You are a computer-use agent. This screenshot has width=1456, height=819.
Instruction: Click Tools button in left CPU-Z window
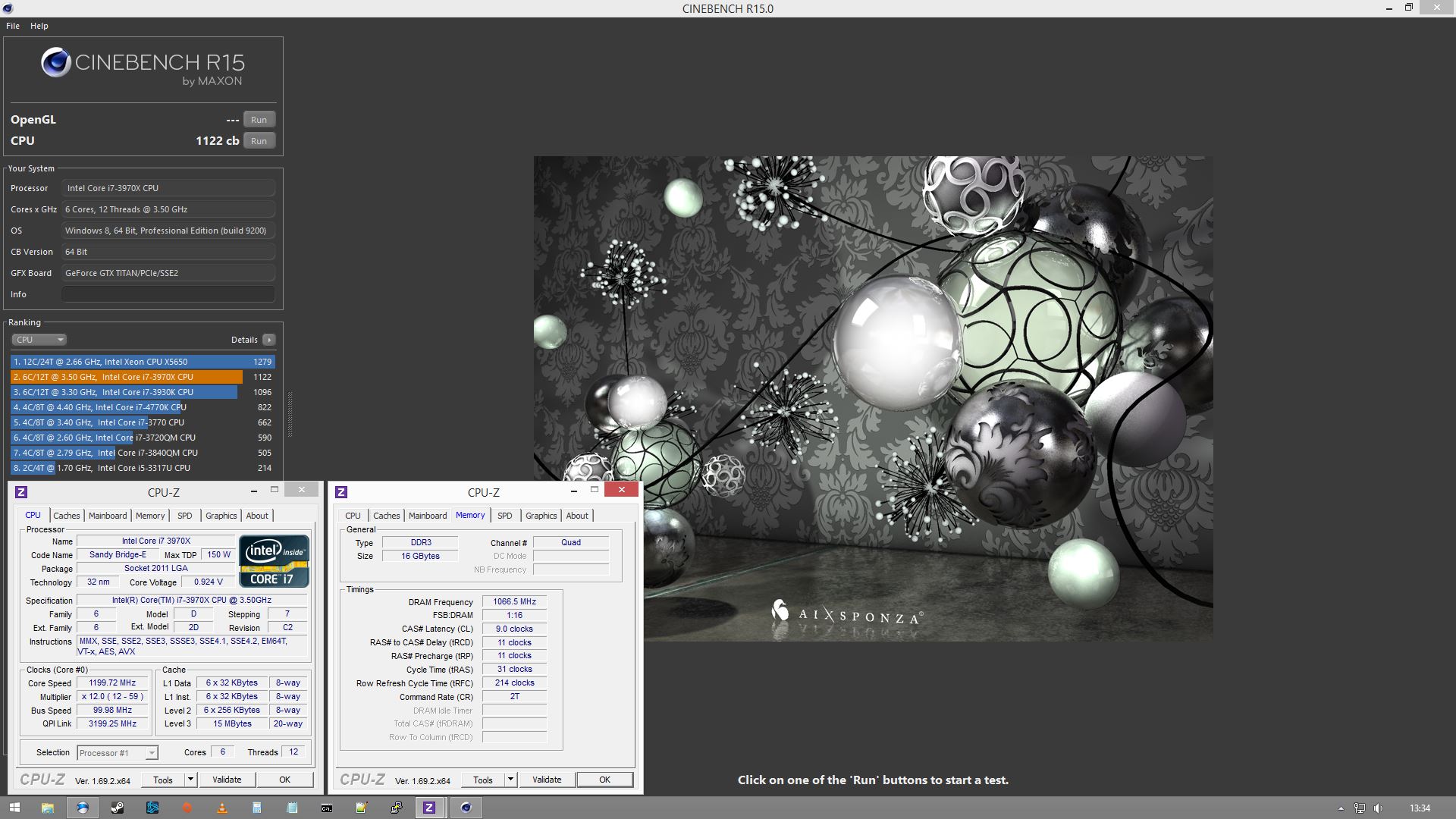click(163, 780)
